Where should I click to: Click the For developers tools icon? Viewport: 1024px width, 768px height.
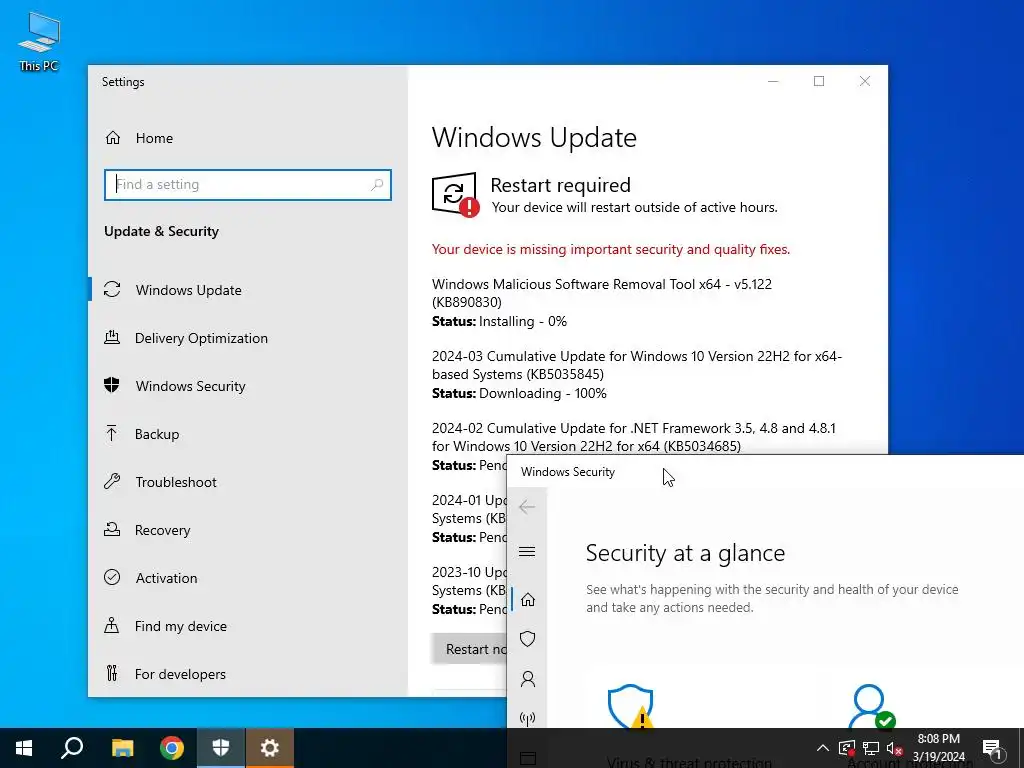point(112,673)
